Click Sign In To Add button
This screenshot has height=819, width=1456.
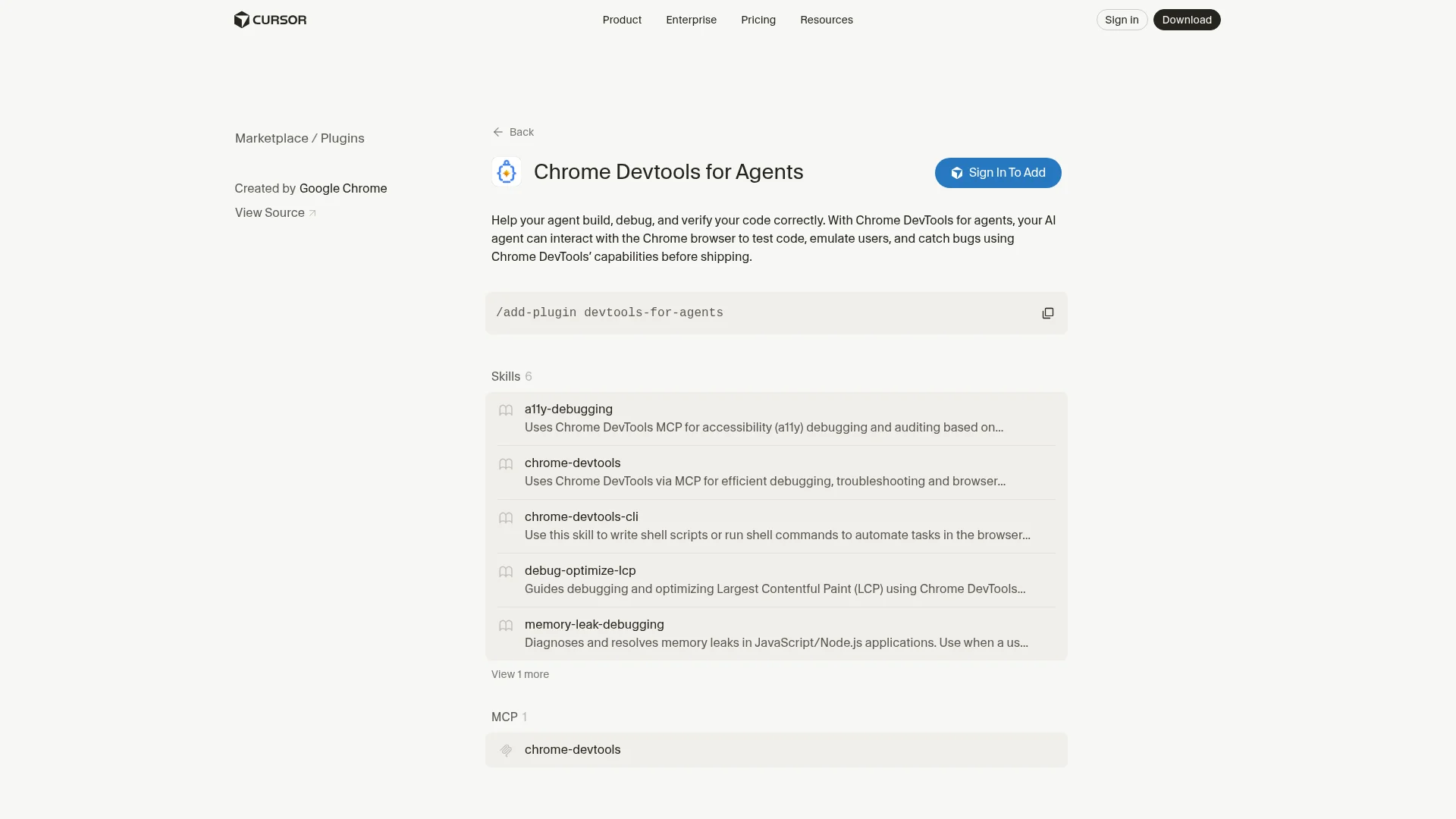(x=998, y=173)
